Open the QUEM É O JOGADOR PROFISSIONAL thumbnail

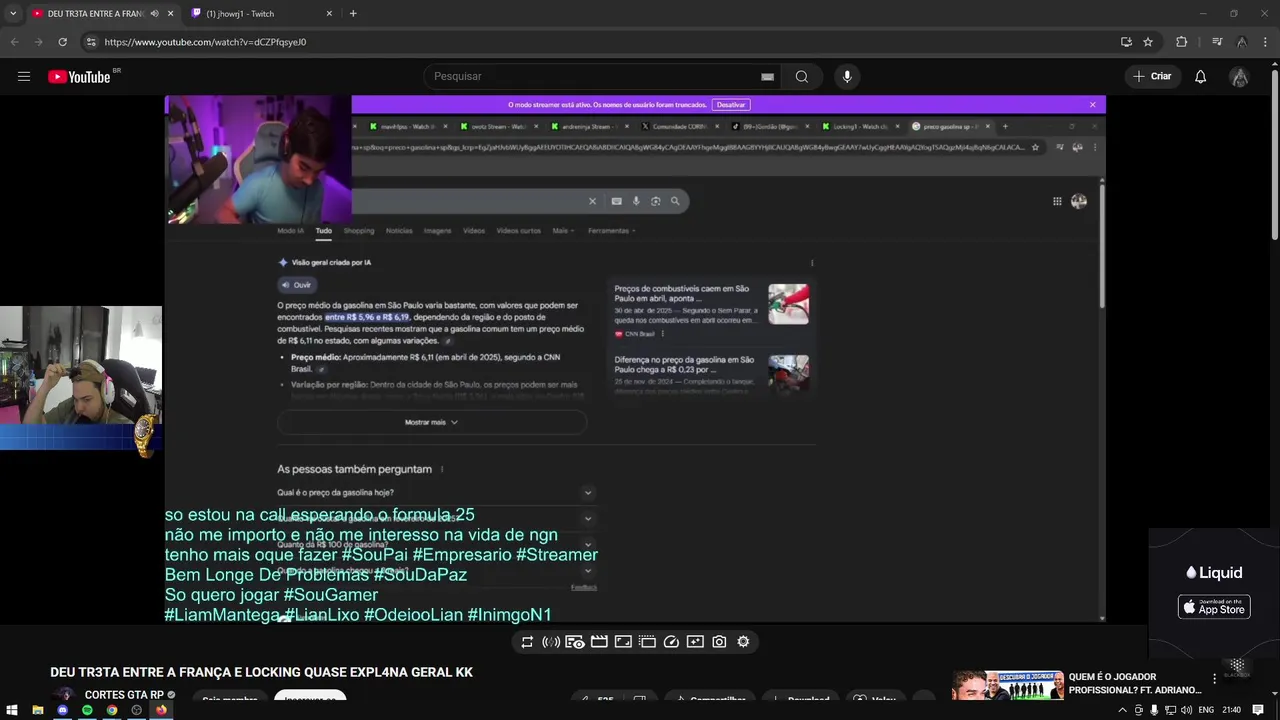tap(1008, 685)
